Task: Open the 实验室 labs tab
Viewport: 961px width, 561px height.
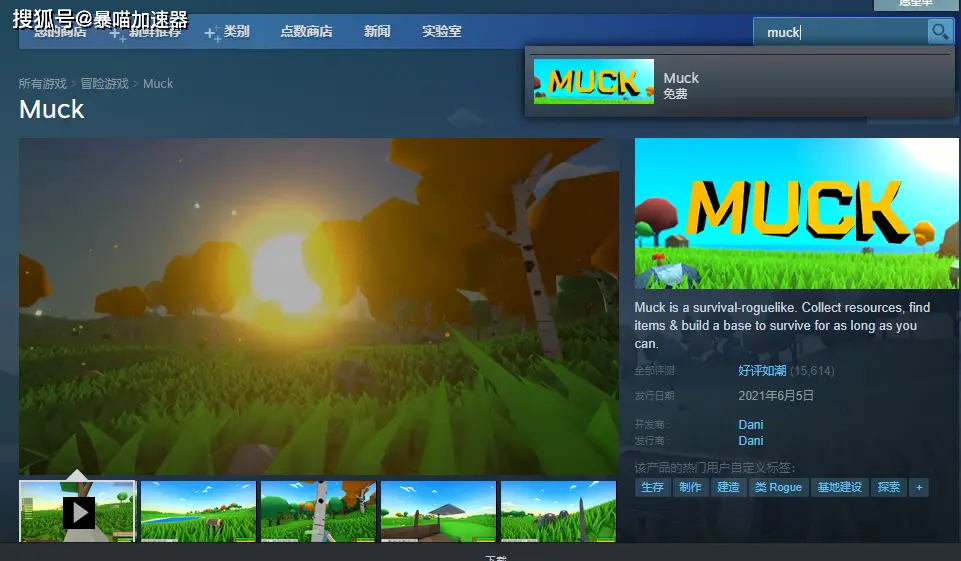Action: click(x=441, y=31)
